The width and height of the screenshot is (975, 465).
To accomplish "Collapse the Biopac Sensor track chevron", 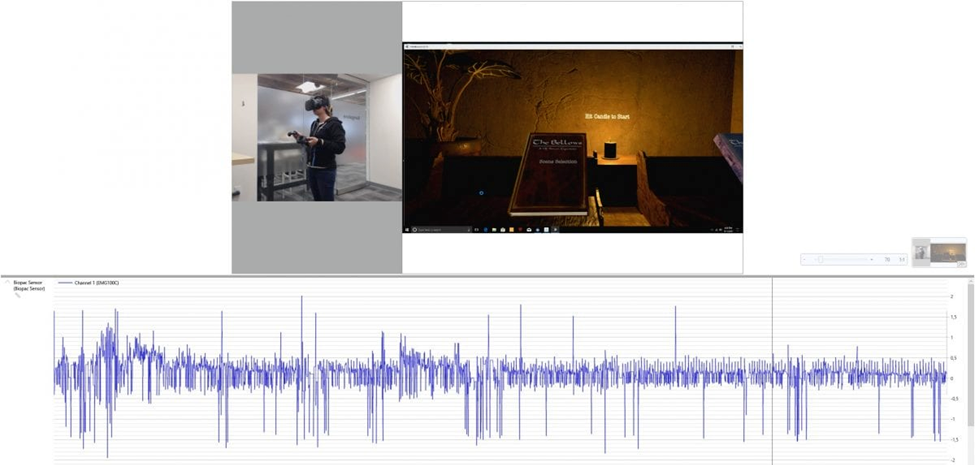I will click(x=6, y=283).
